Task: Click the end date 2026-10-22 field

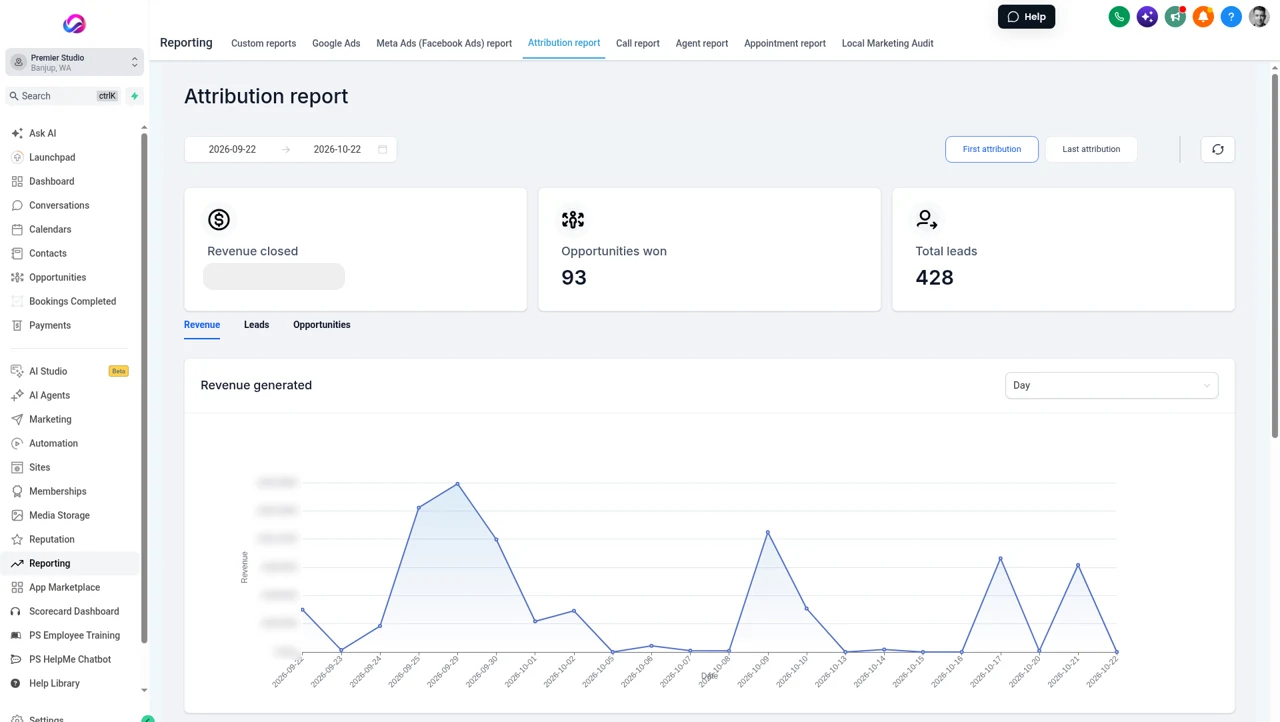Action: [337, 149]
